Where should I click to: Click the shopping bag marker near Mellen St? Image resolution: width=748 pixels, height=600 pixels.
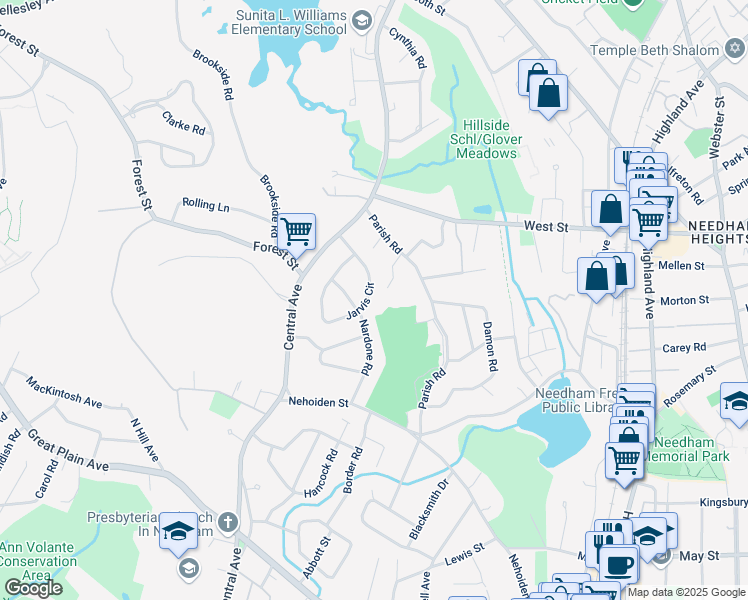596,277
